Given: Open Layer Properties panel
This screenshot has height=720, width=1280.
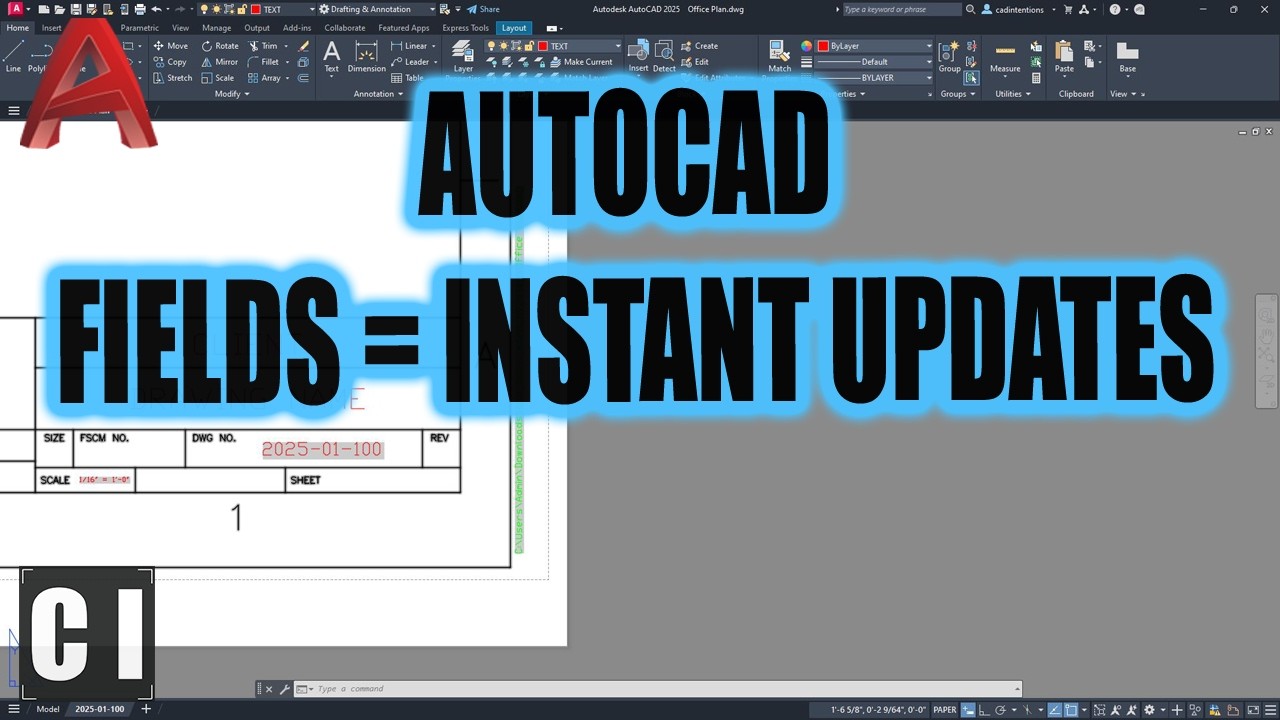Looking at the screenshot, I should [463, 56].
